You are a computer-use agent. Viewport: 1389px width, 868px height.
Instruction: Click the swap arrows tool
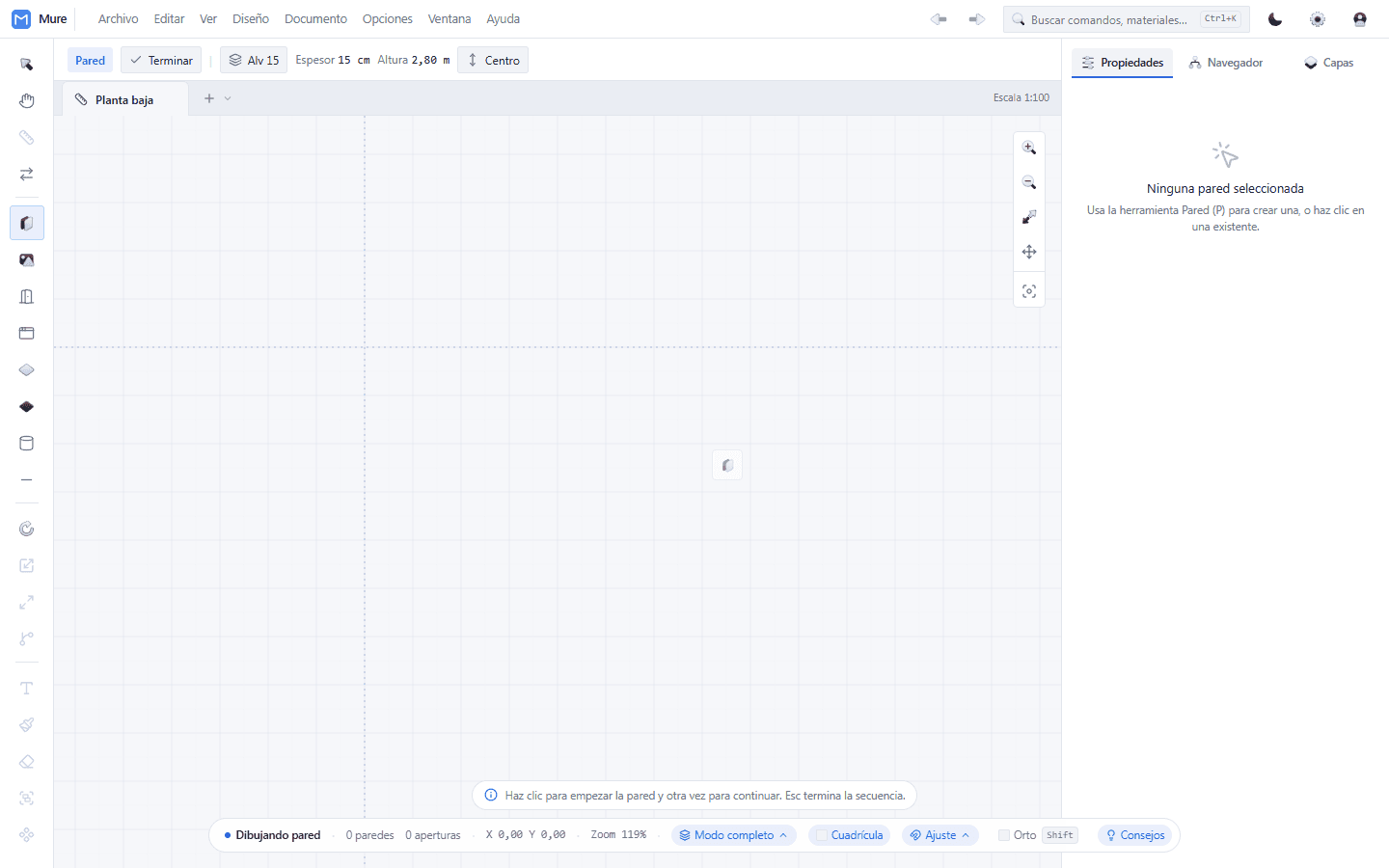tap(27, 175)
